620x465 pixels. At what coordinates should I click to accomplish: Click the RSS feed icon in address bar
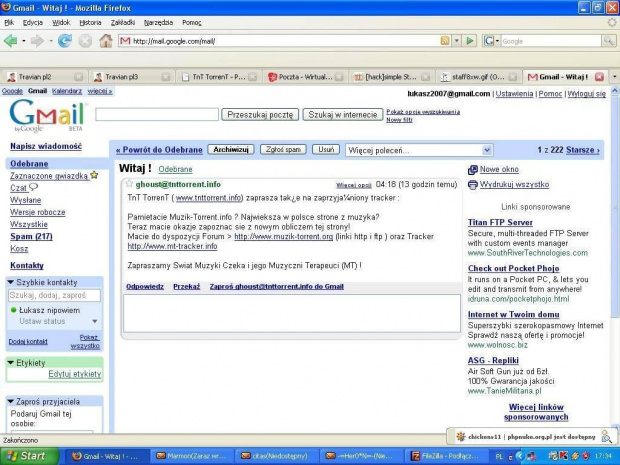(445, 41)
